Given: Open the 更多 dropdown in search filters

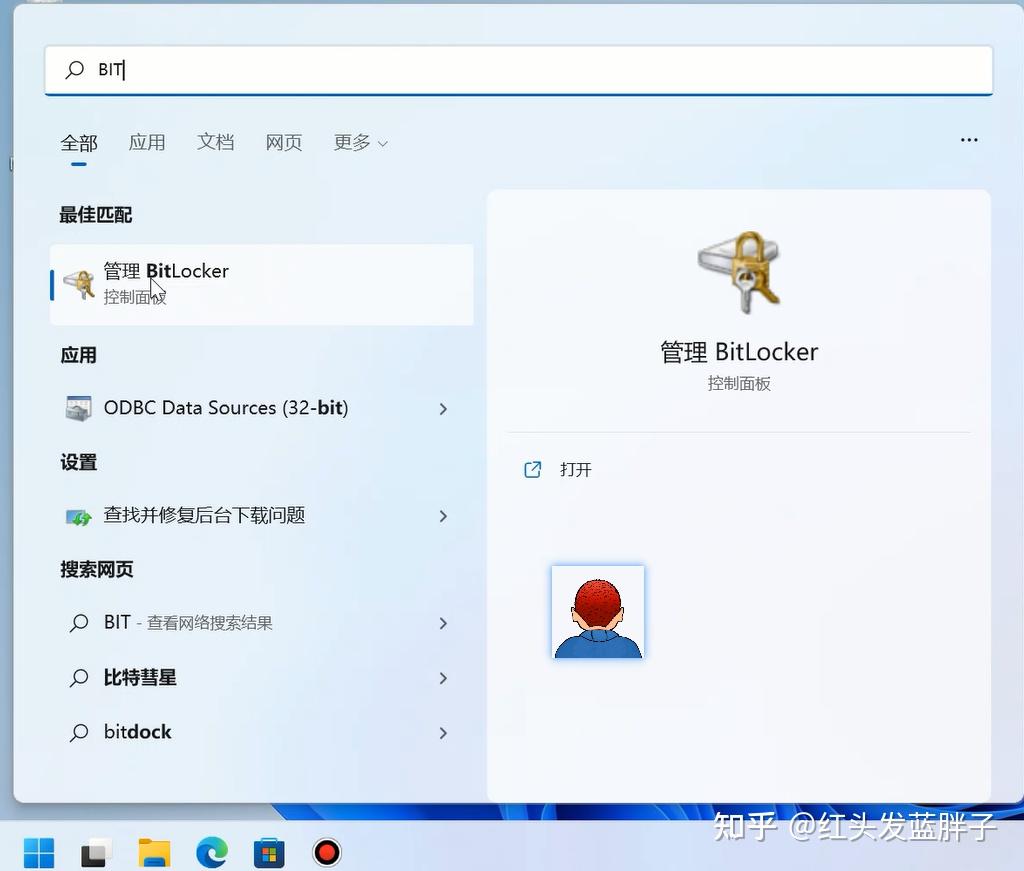Looking at the screenshot, I should tap(360, 142).
